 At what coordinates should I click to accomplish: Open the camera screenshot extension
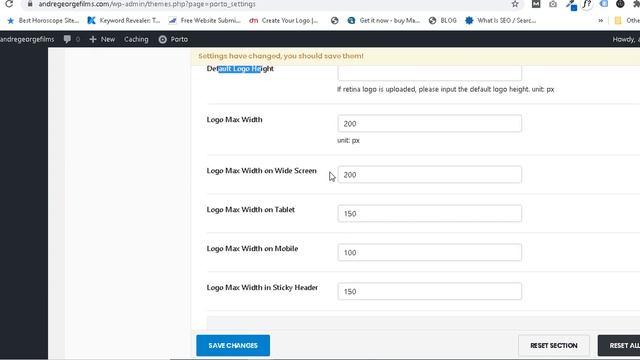pos(553,4)
